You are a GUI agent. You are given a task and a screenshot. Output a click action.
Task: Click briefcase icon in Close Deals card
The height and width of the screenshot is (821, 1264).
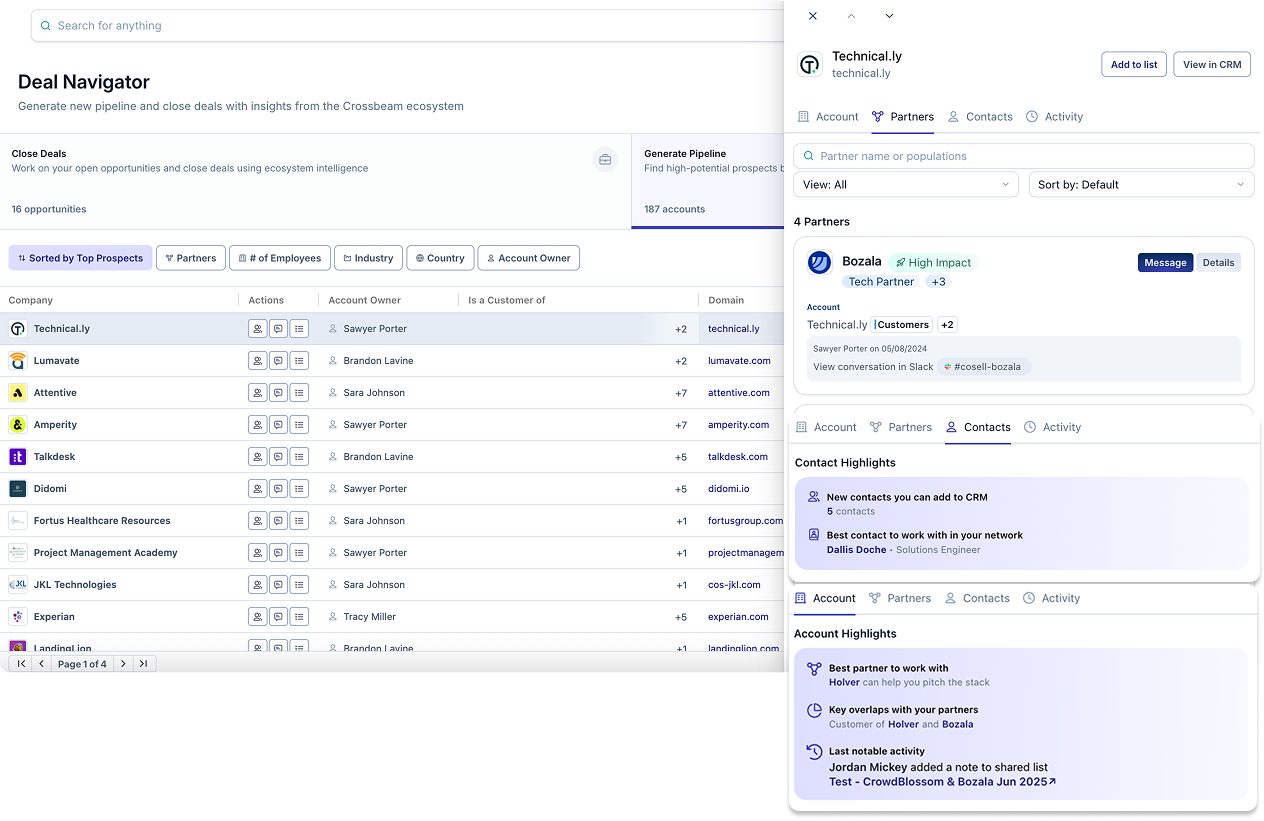(x=605, y=159)
